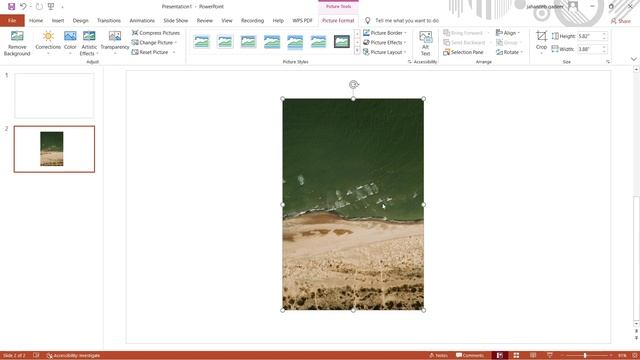Click Compress Pictures
The height and width of the screenshot is (360, 640).
point(156,33)
